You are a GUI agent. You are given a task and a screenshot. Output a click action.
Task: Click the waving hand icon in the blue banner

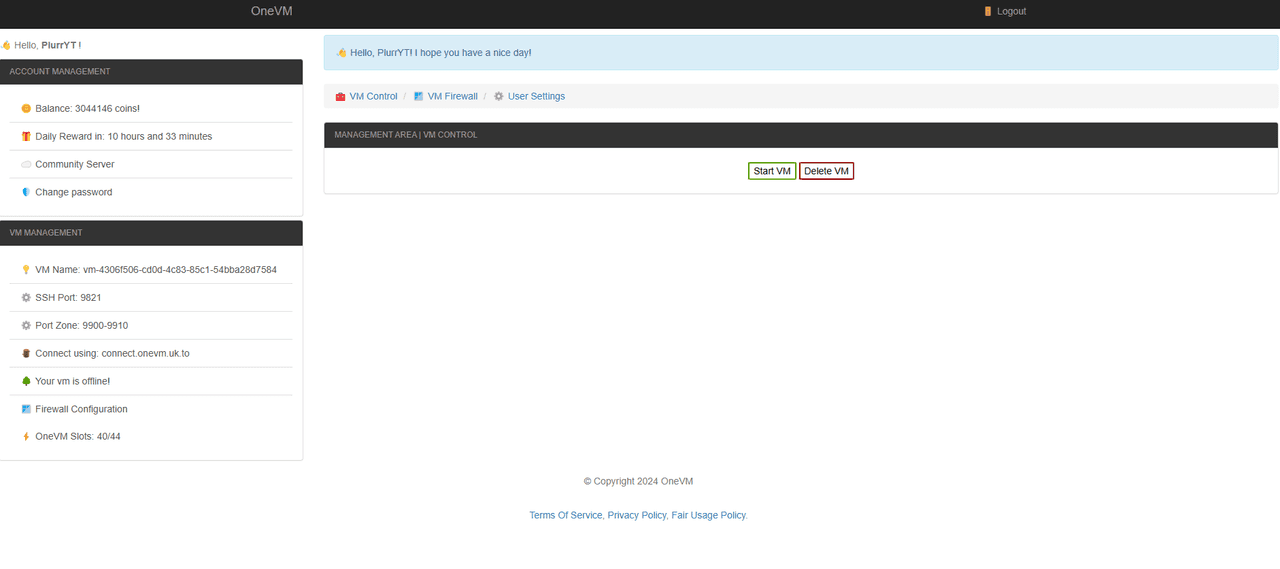click(x=341, y=52)
